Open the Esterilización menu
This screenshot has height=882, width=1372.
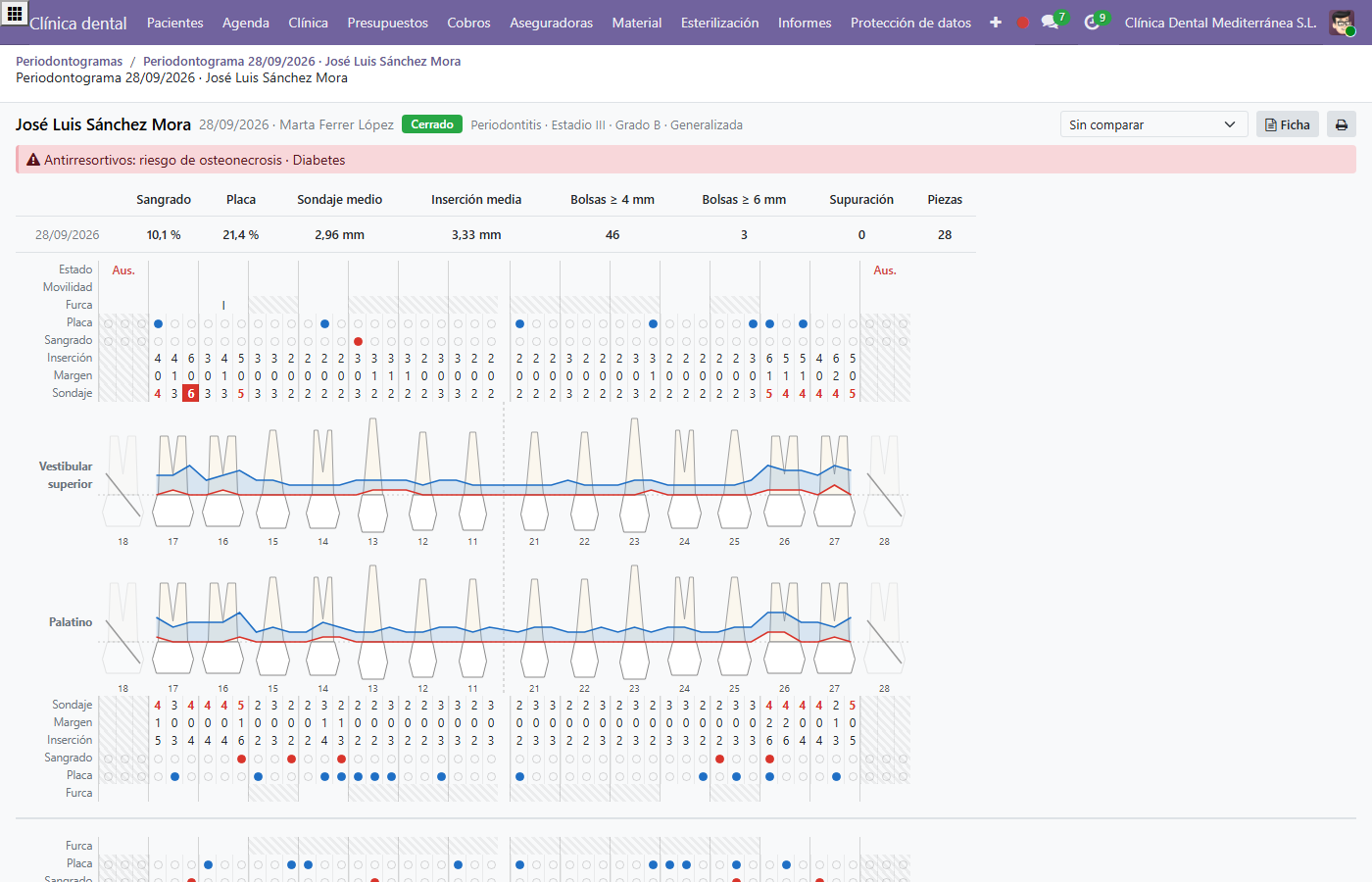[720, 23]
